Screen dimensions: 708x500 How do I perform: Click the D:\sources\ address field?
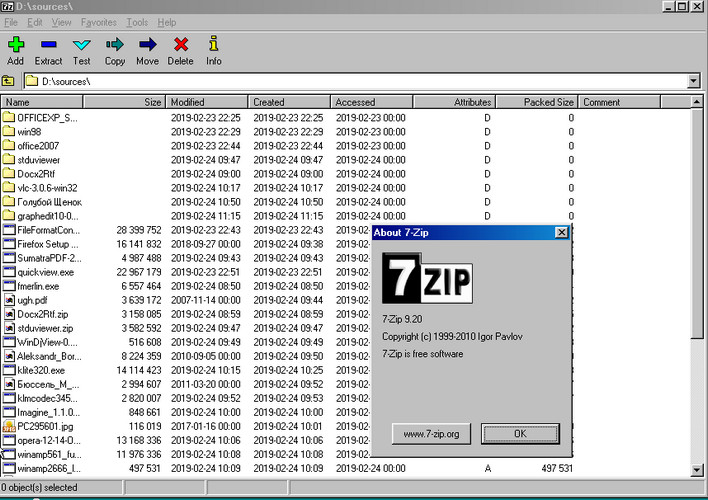pos(355,81)
